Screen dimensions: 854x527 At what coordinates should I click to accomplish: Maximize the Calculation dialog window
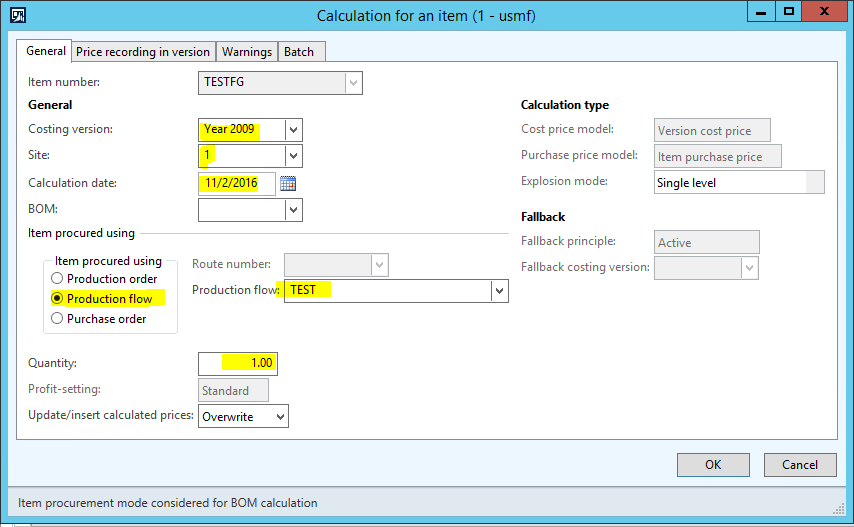[x=789, y=12]
